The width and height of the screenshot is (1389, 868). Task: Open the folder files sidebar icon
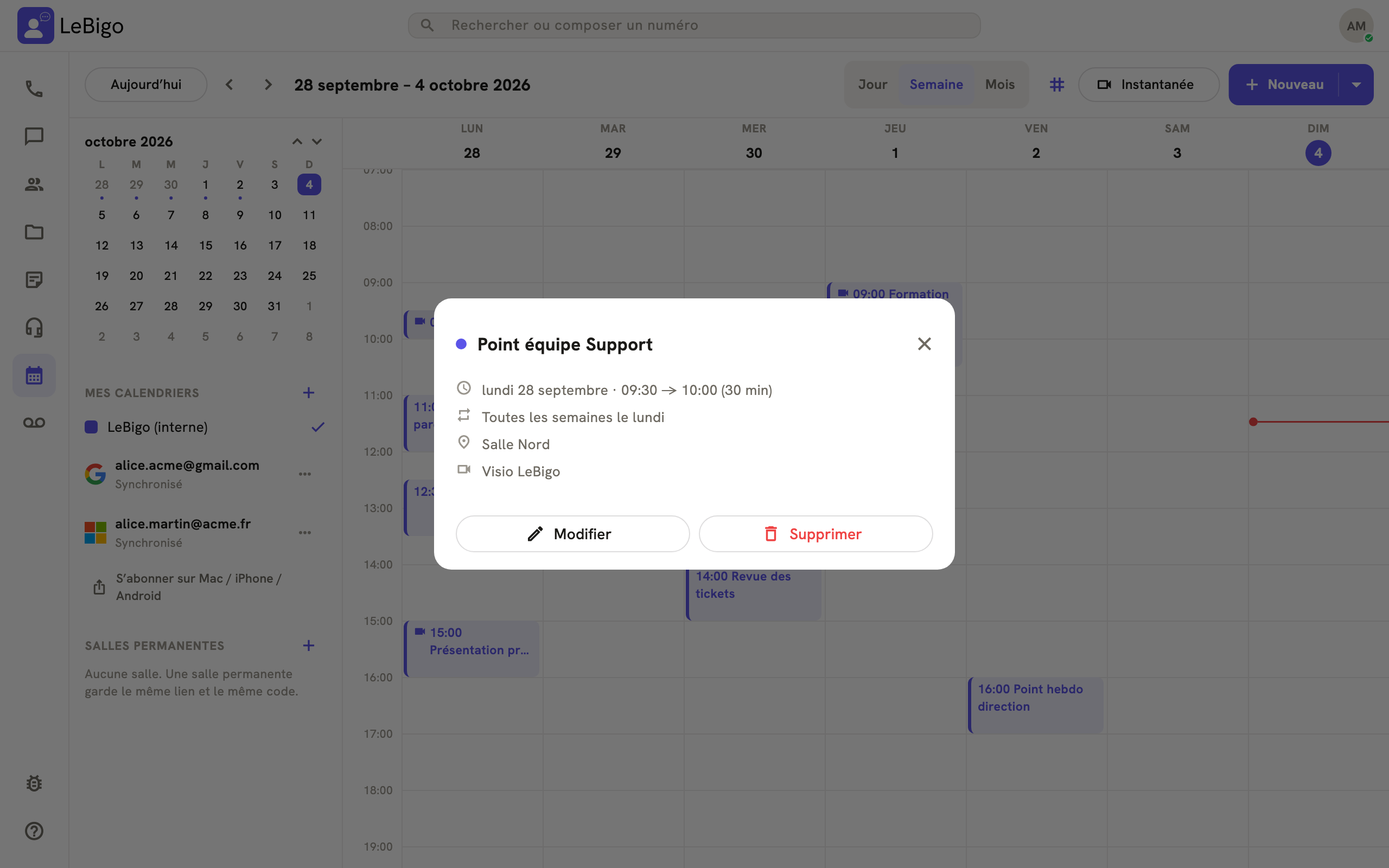pos(34,232)
